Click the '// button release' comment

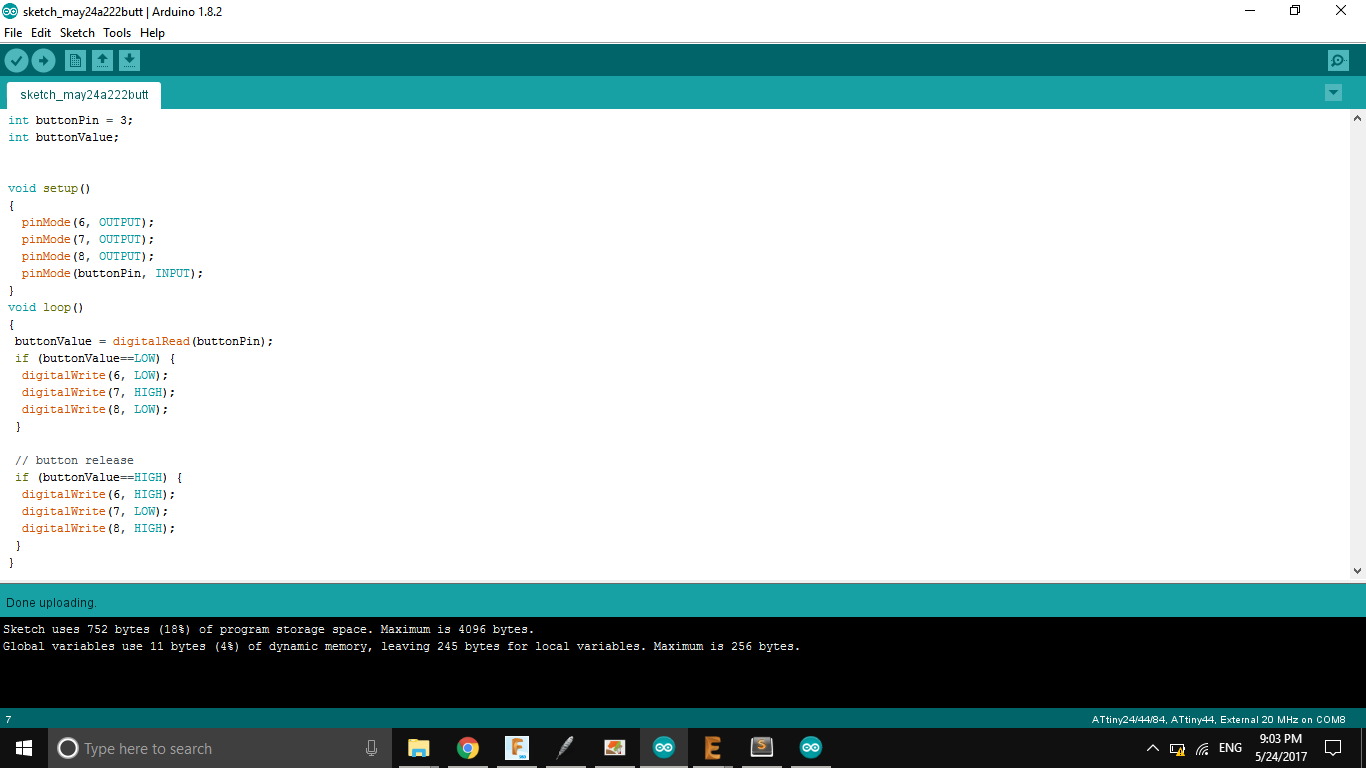tap(74, 460)
